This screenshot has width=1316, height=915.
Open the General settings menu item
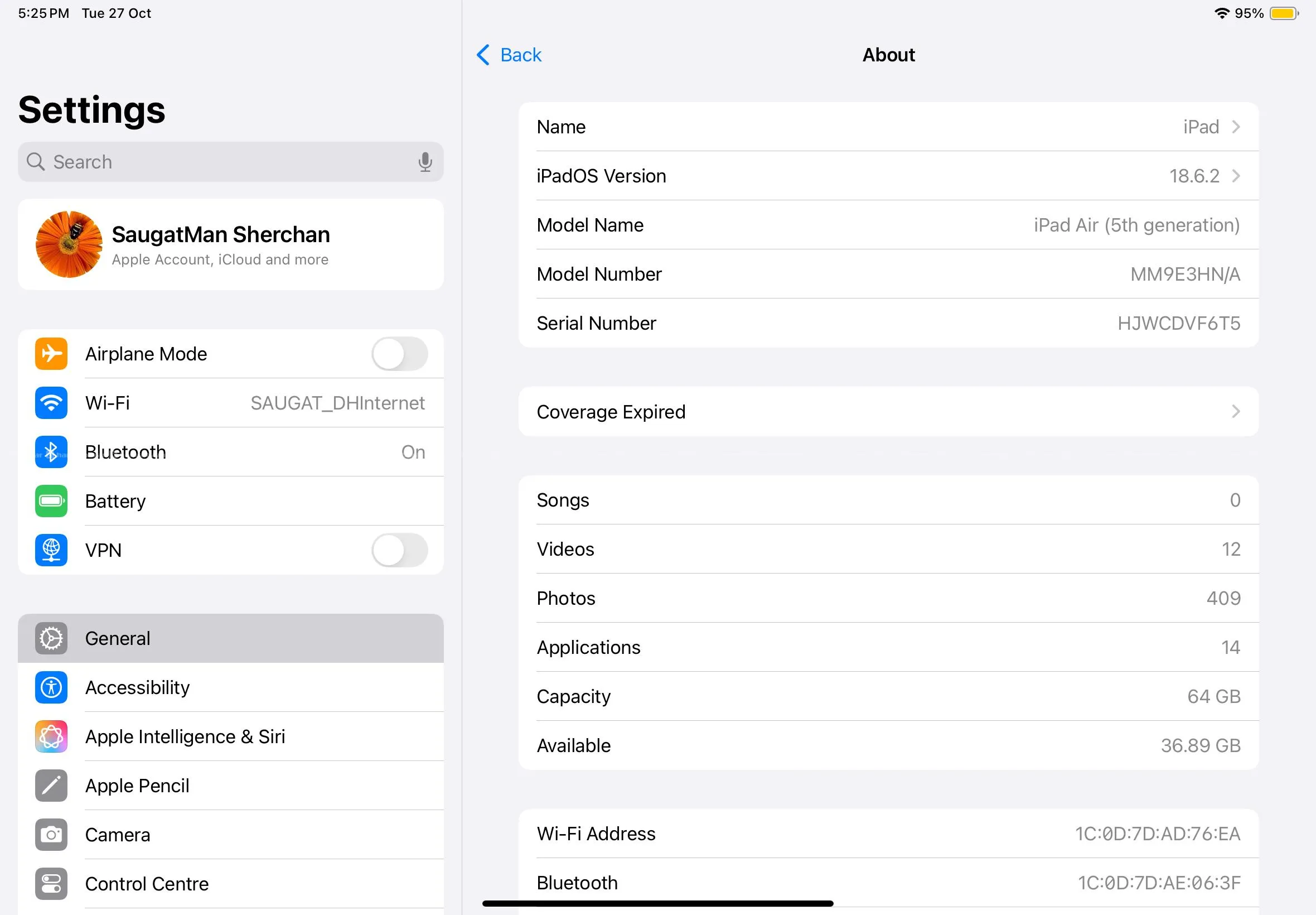pos(231,639)
